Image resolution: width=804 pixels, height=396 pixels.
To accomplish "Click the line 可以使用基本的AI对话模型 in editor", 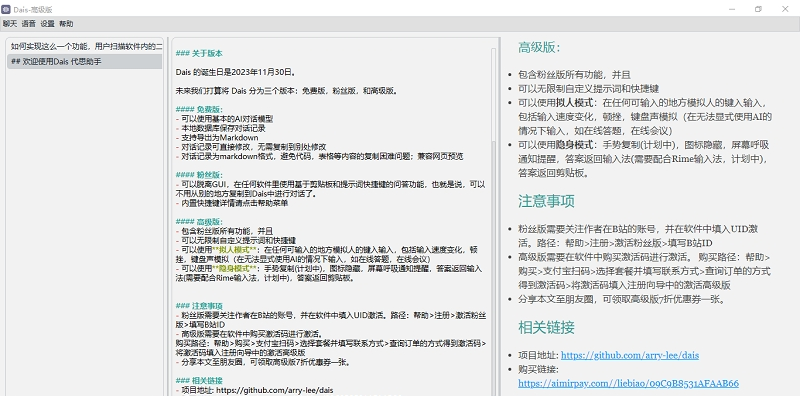I will coord(225,119).
